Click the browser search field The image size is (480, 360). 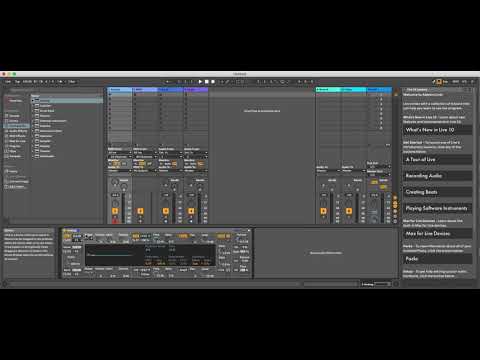tap(53, 90)
